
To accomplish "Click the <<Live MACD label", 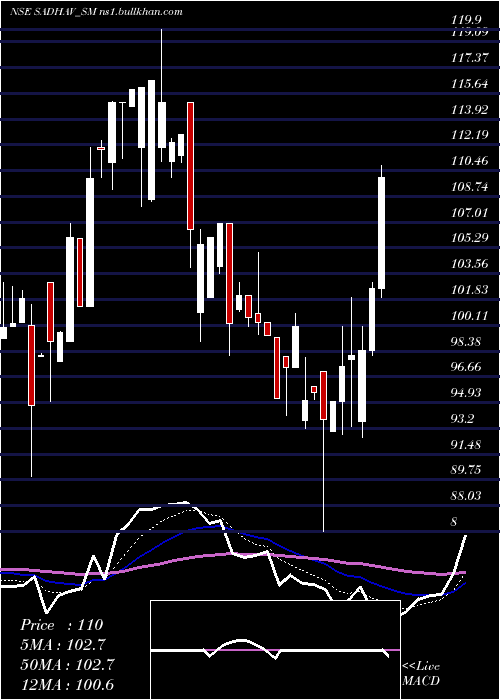I will 421,674.
